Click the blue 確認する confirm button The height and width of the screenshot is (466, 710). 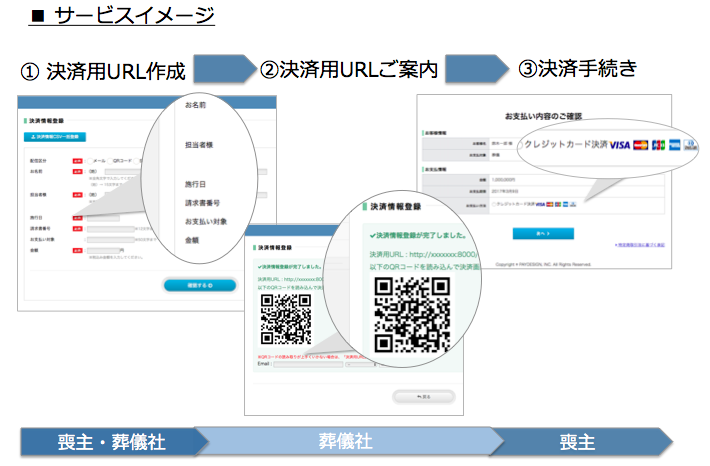click(x=200, y=285)
